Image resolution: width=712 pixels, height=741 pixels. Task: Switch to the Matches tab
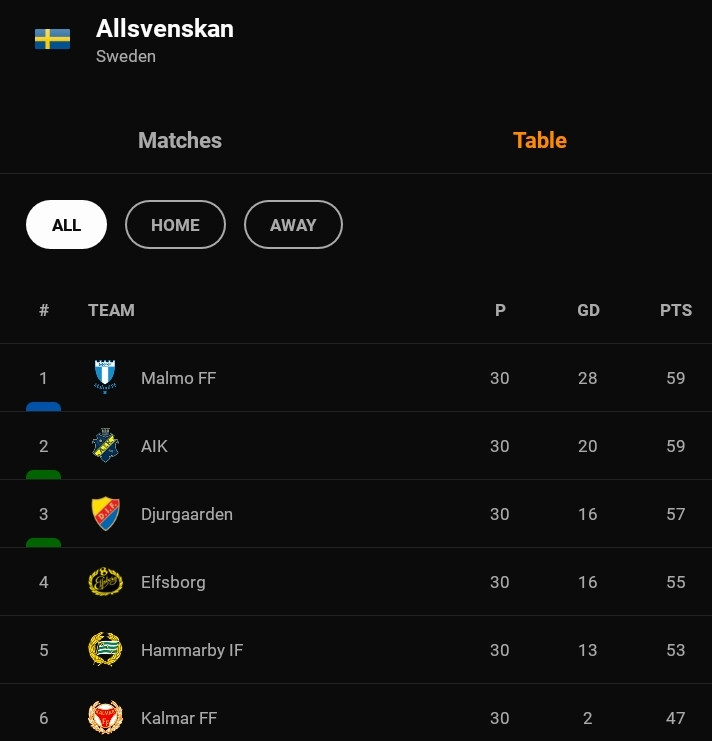click(180, 140)
